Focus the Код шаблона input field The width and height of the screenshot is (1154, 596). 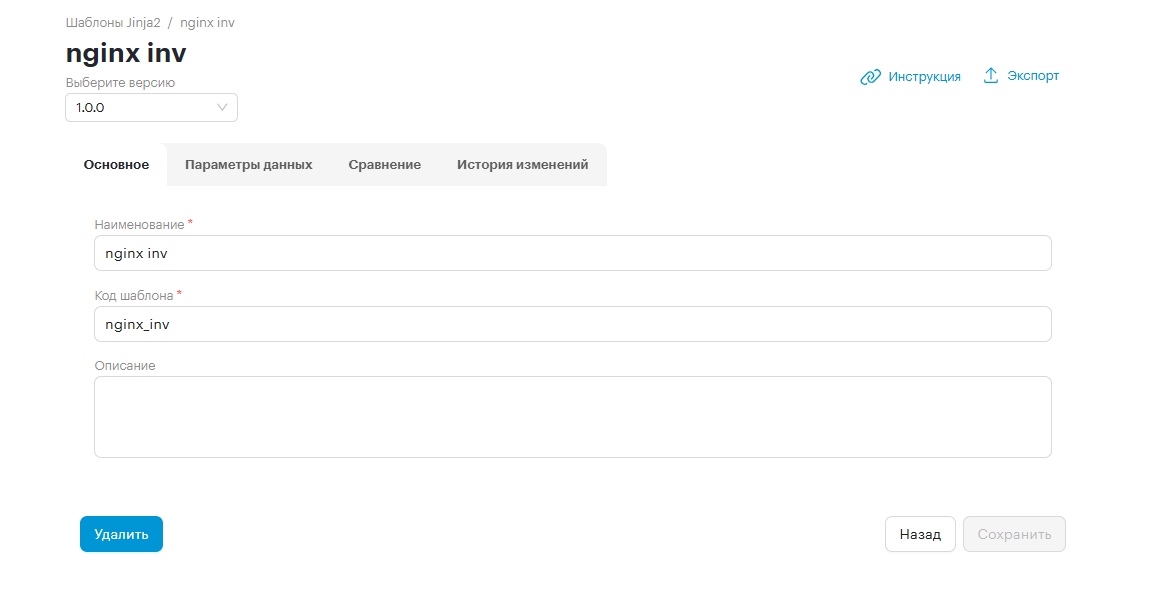tap(573, 324)
